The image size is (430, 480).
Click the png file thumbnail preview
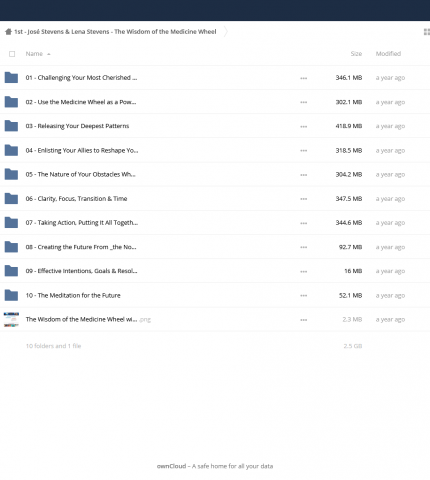[11, 319]
